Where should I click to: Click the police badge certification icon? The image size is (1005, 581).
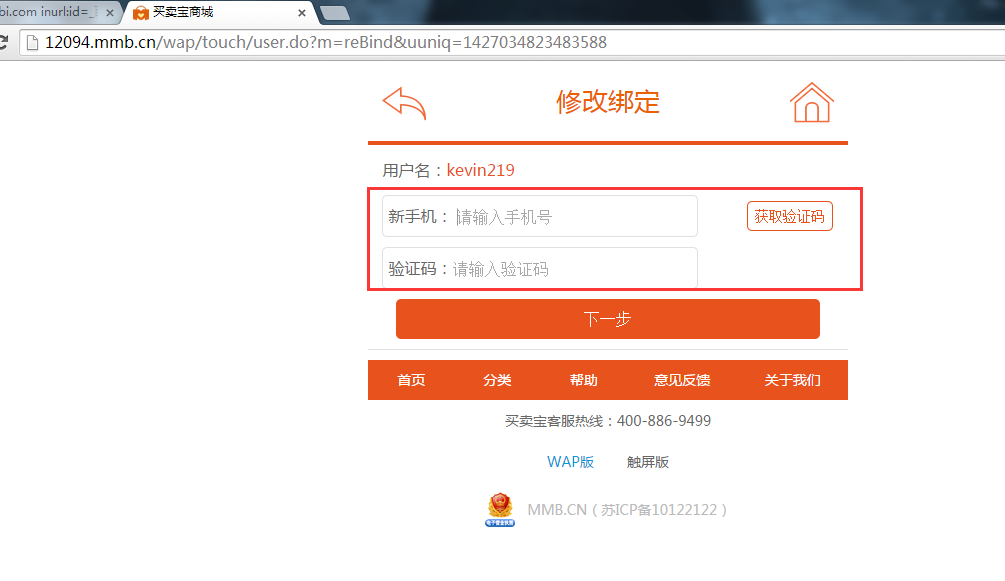(500, 510)
